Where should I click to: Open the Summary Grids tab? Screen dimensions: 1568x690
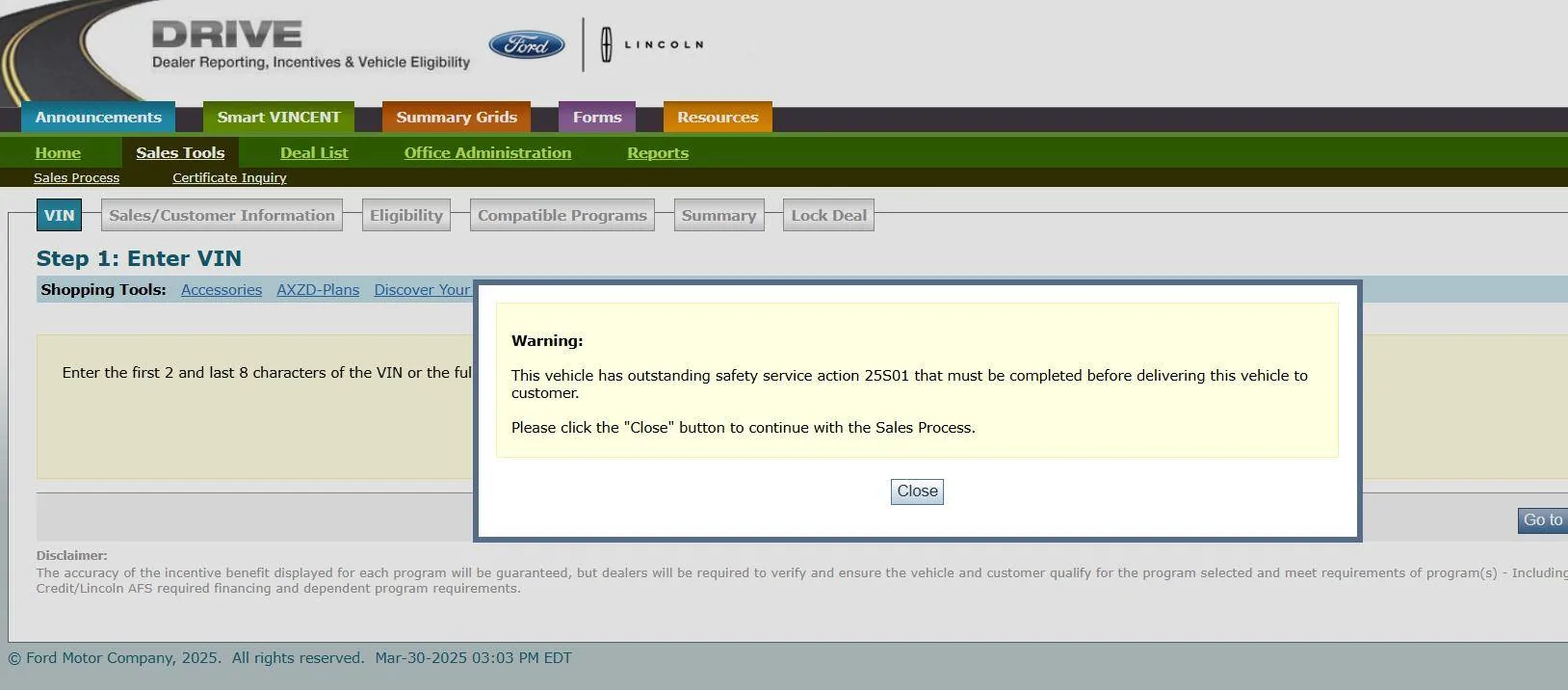(x=457, y=117)
